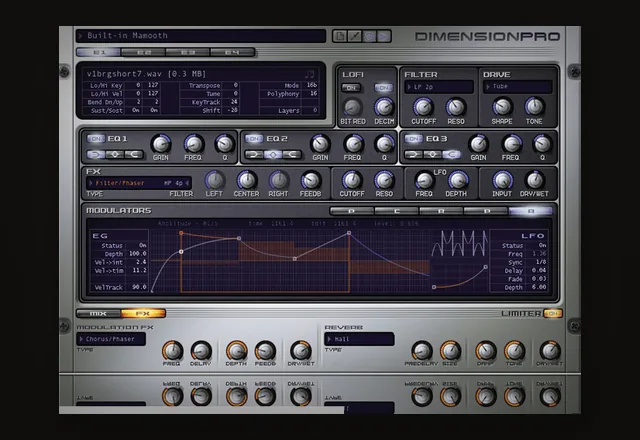Click the Drive SHAPE knob

point(502,107)
